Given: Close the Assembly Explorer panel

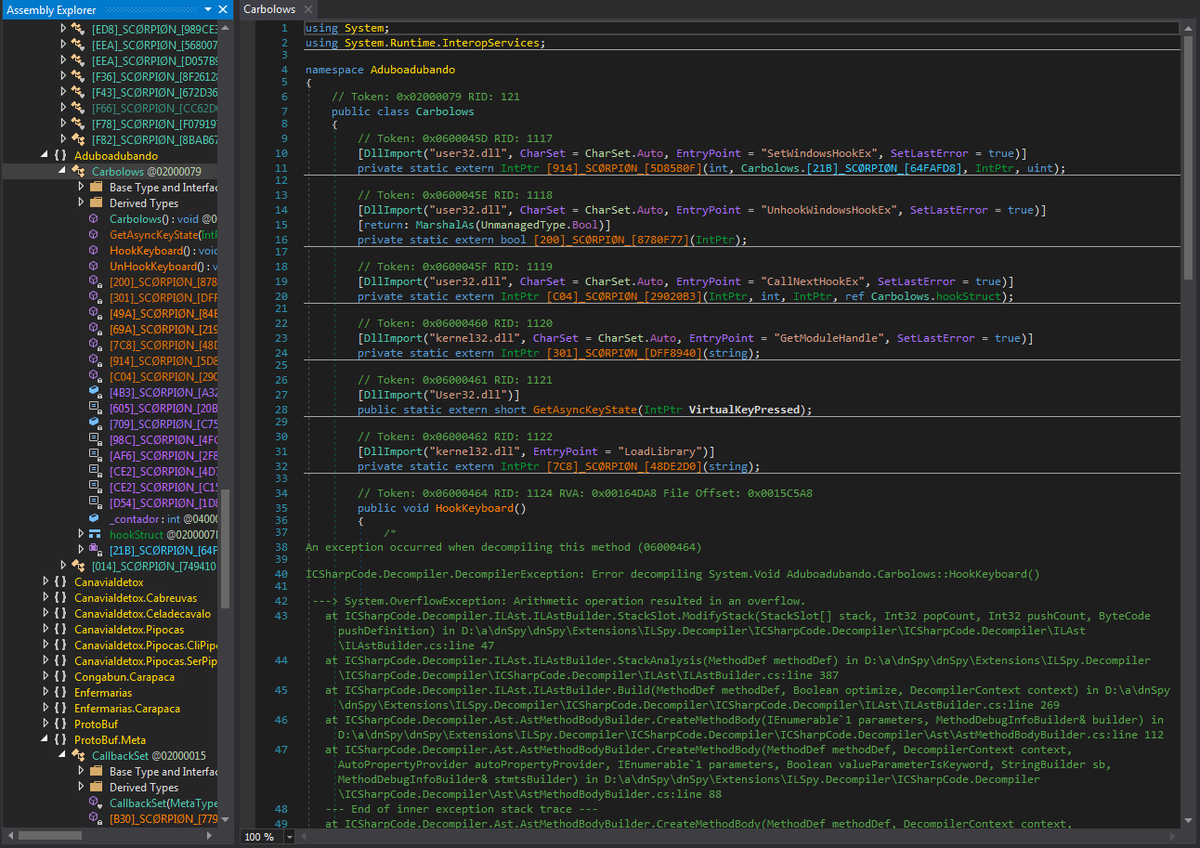Looking at the screenshot, I should point(223,9).
